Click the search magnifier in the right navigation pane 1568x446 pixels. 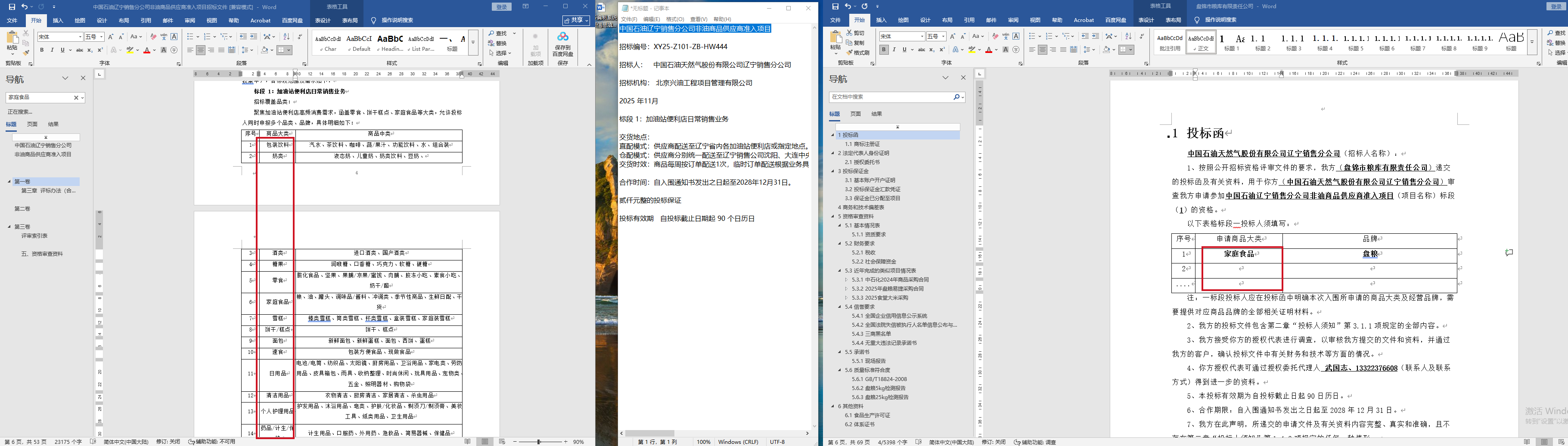956,97
